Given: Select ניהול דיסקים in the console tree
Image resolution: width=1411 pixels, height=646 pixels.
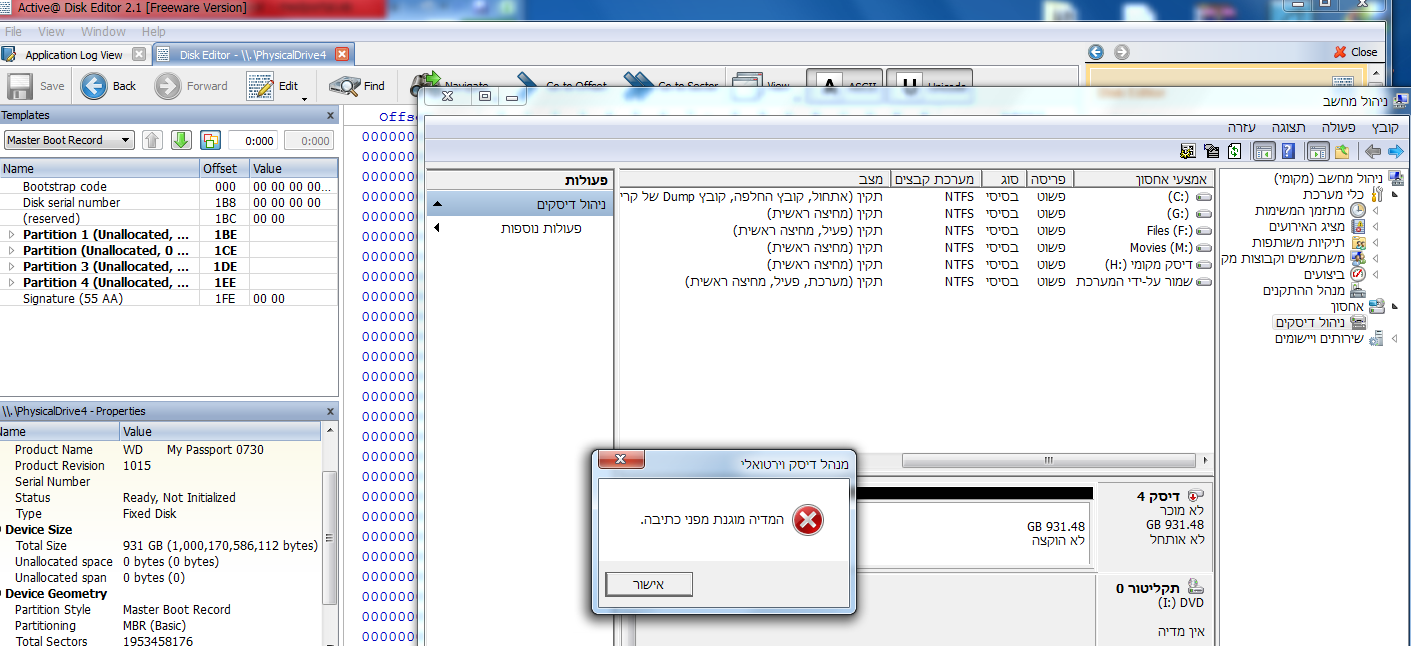Looking at the screenshot, I should (1309, 322).
